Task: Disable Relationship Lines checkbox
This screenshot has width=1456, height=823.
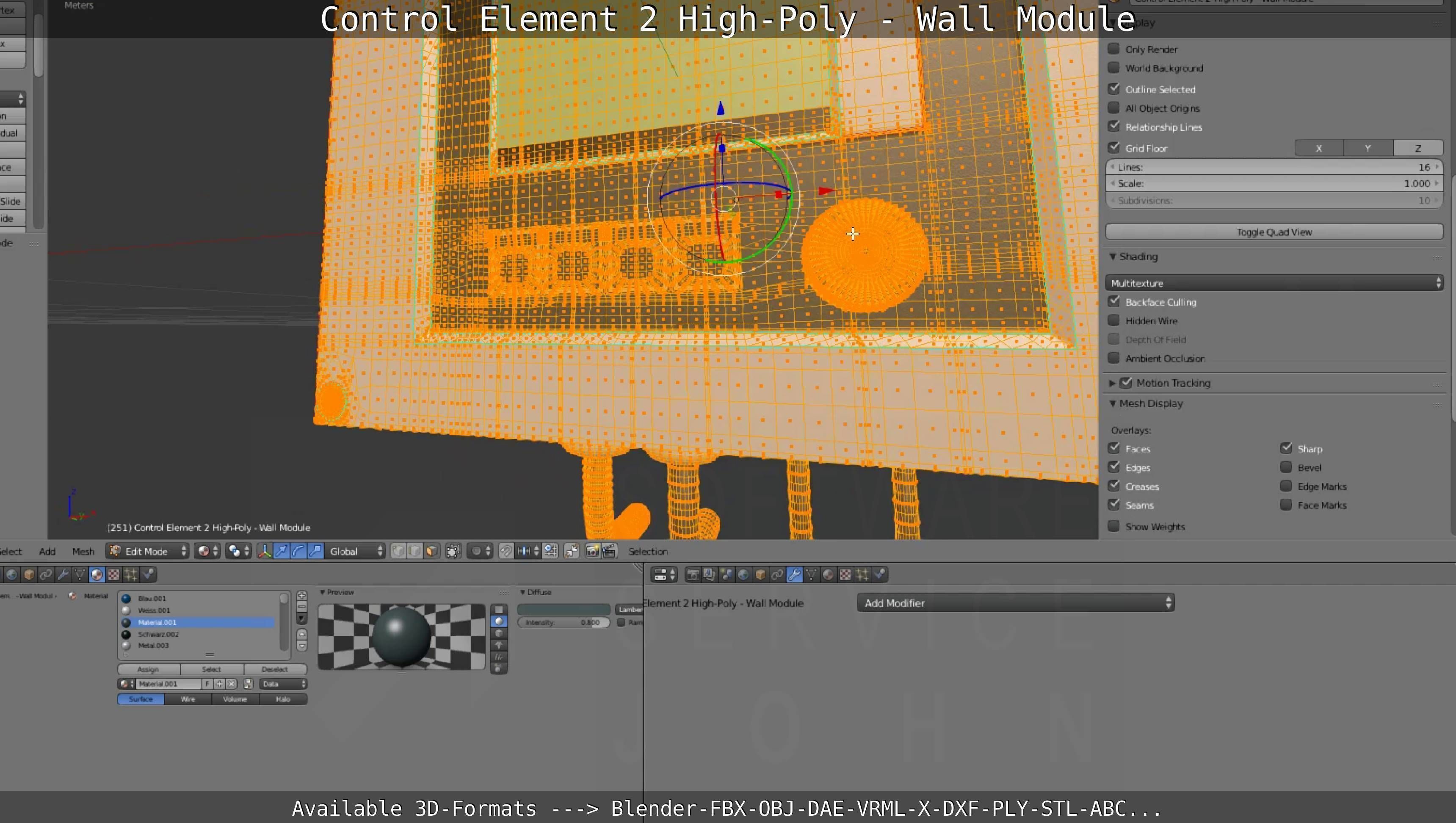Action: click(x=1113, y=126)
